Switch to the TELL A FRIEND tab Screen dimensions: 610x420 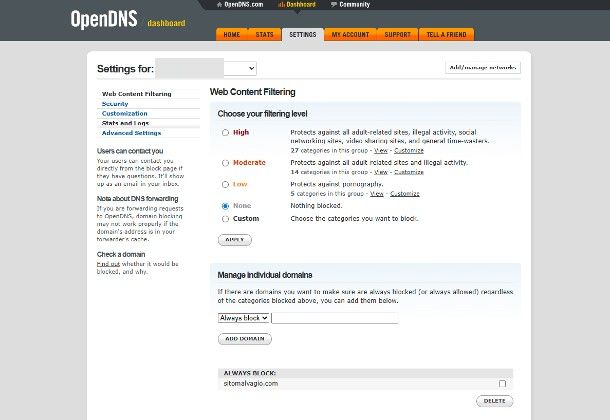446,35
